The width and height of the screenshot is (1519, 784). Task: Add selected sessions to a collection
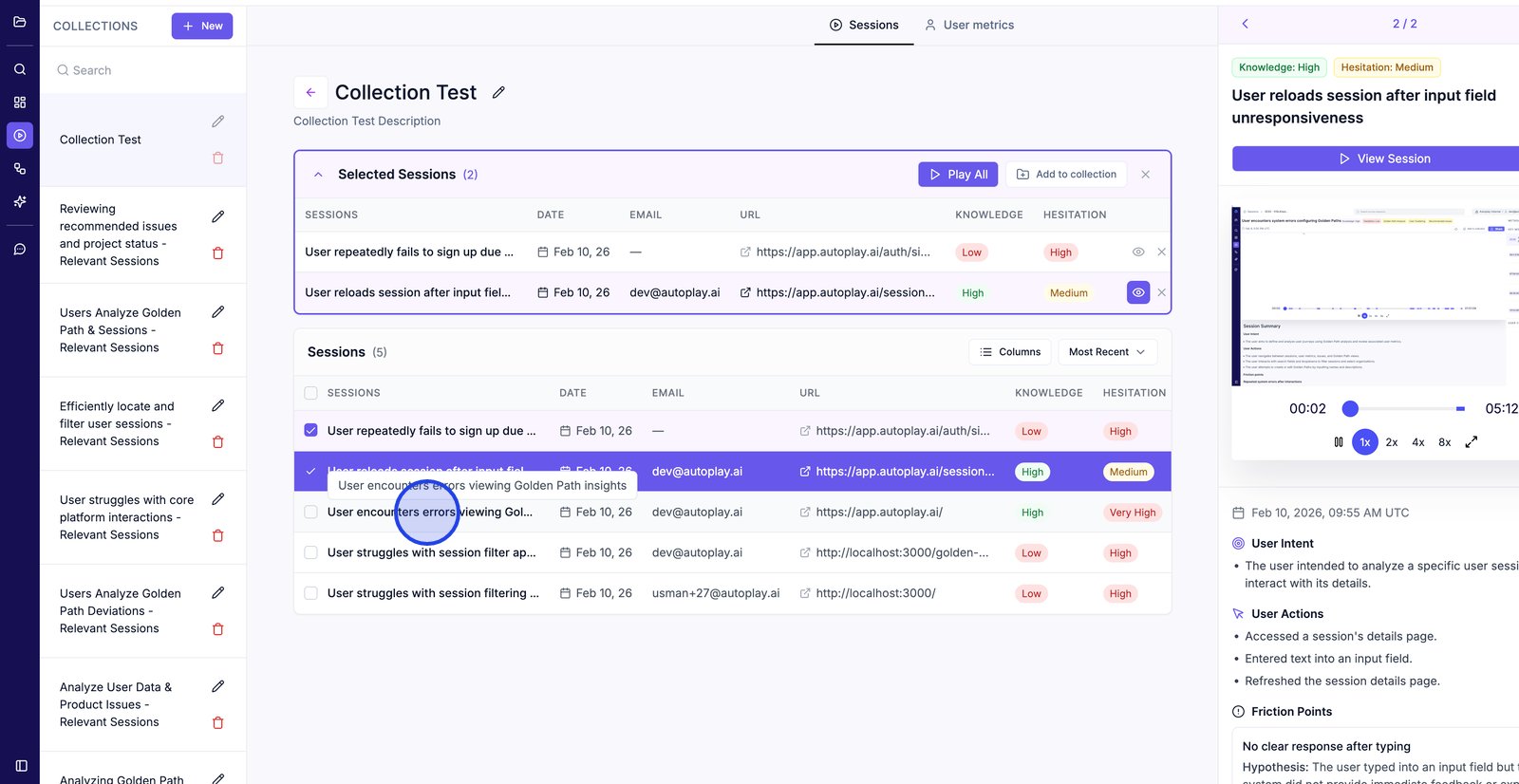(1066, 175)
